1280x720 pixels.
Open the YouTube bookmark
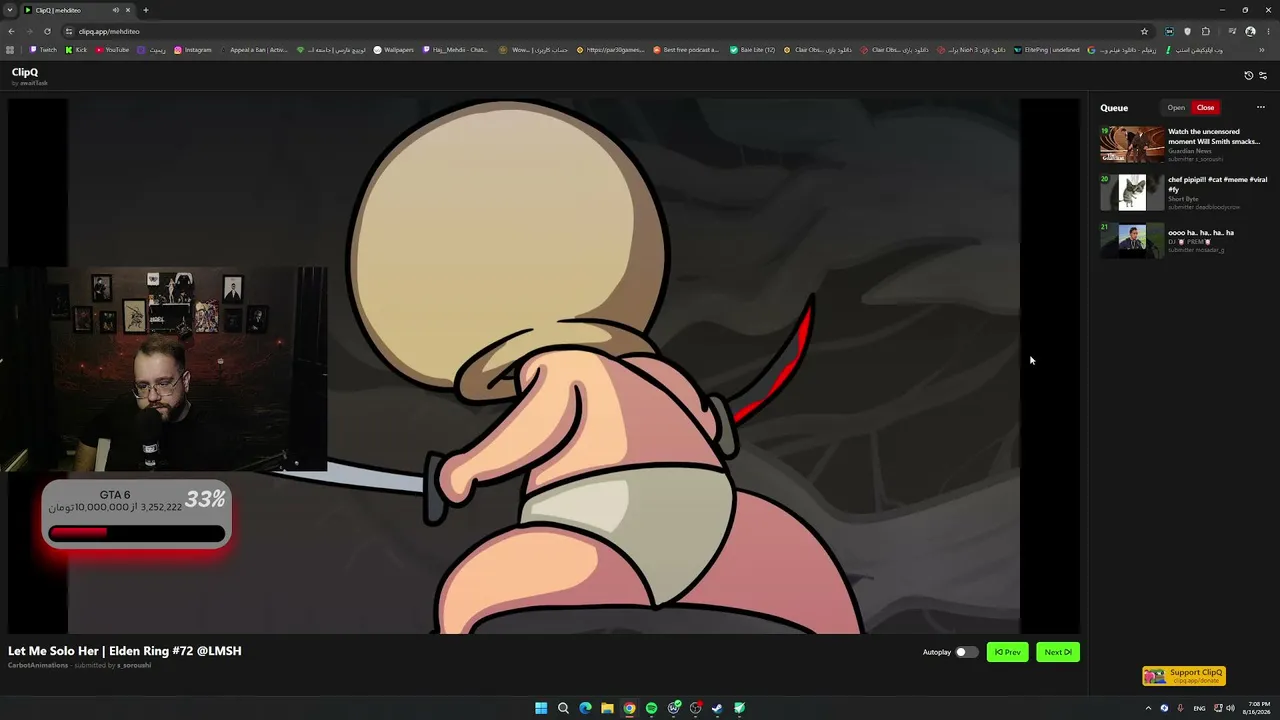coord(113,50)
